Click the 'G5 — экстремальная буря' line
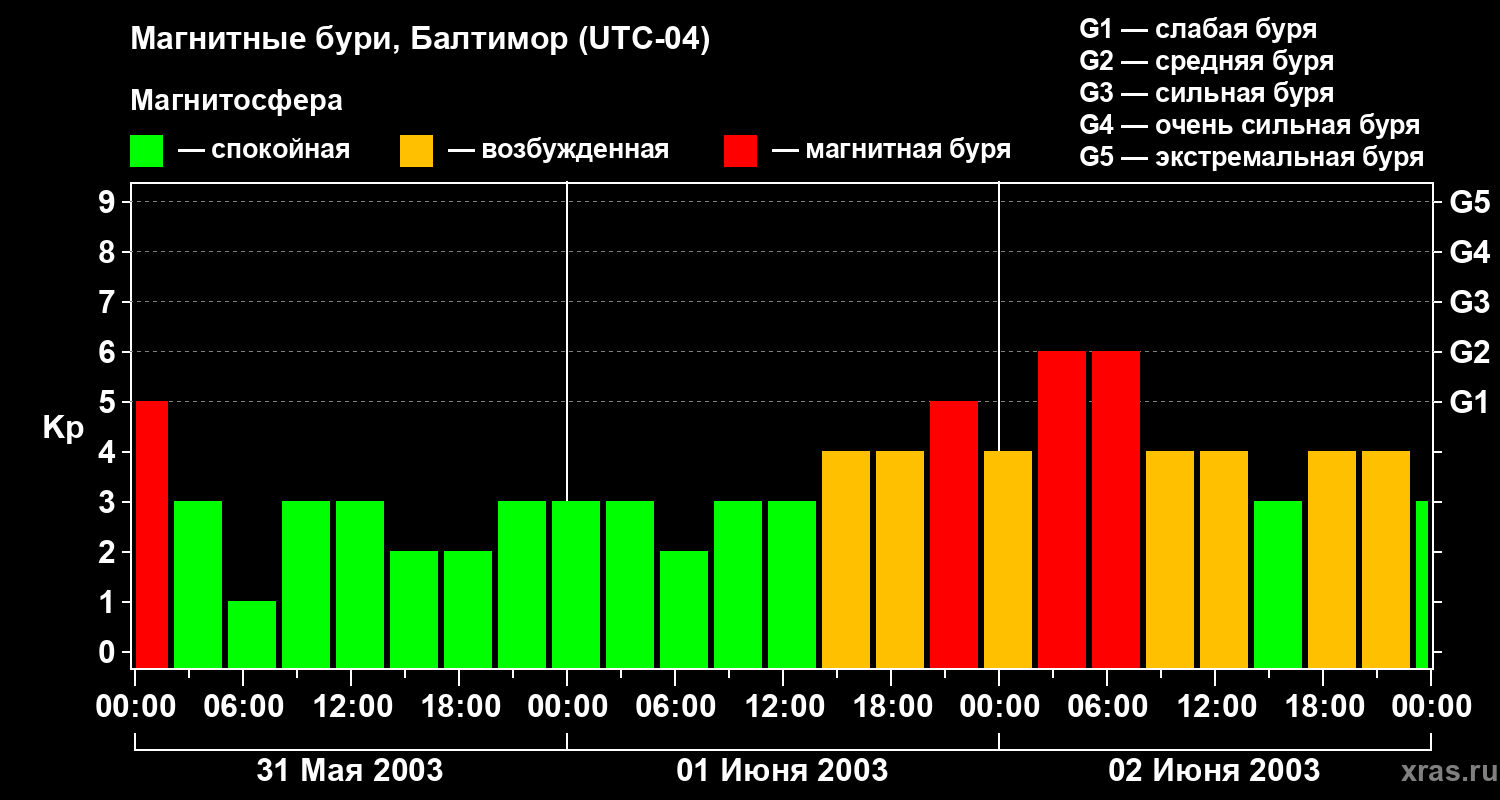The width and height of the screenshot is (1500, 800). point(1251,157)
